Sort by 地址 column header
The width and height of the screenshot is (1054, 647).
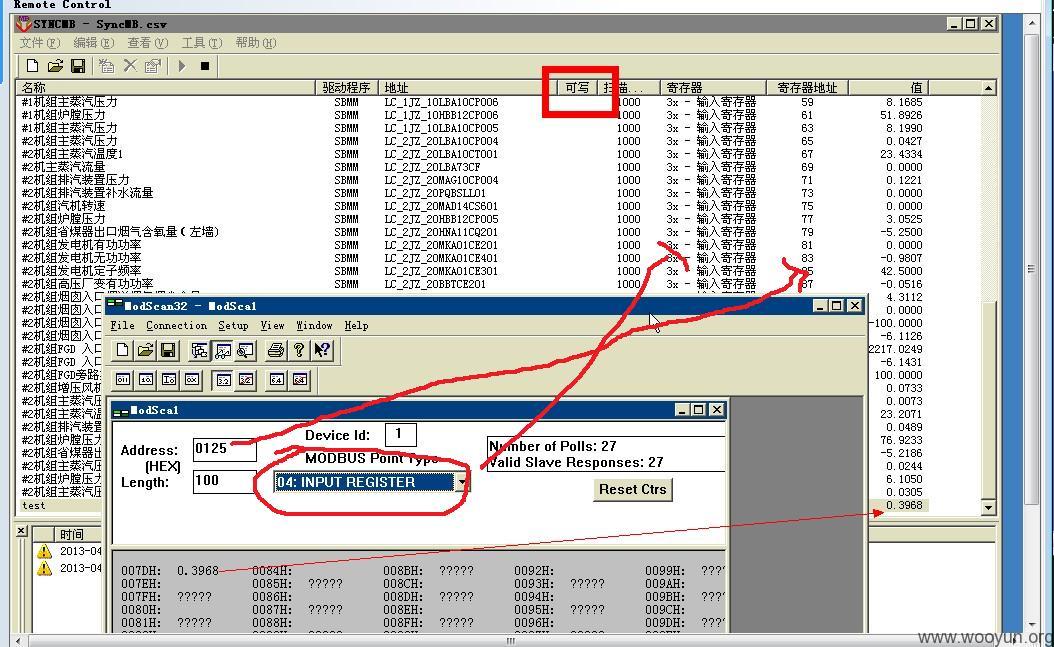pyautogui.click(x=467, y=87)
